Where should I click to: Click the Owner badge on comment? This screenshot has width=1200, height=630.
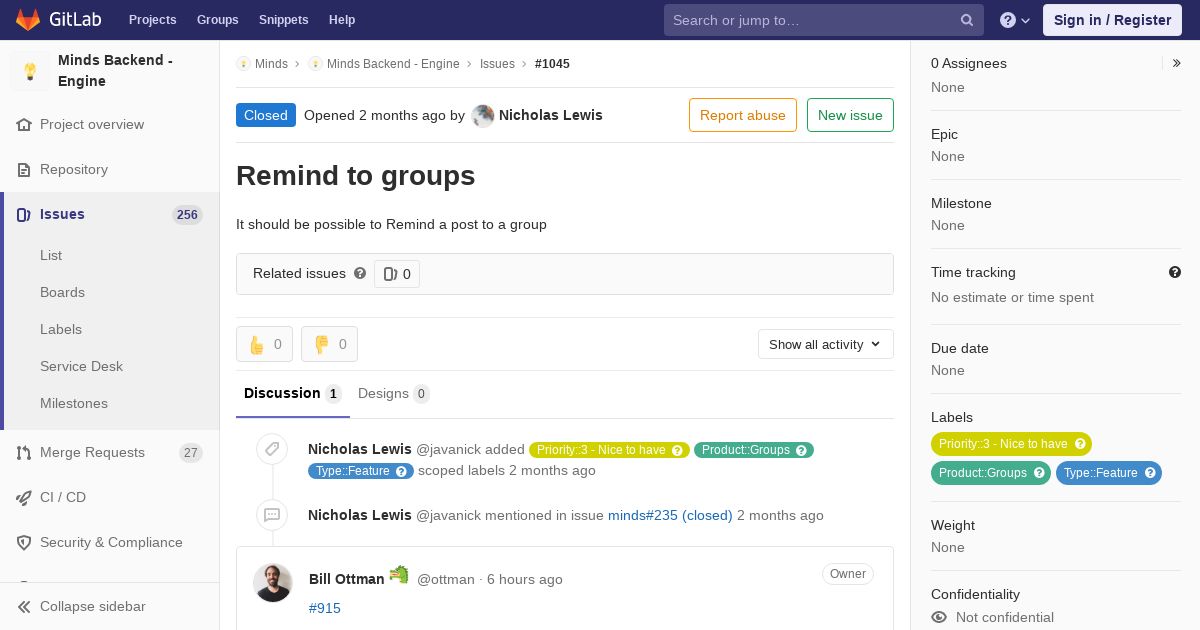point(848,574)
